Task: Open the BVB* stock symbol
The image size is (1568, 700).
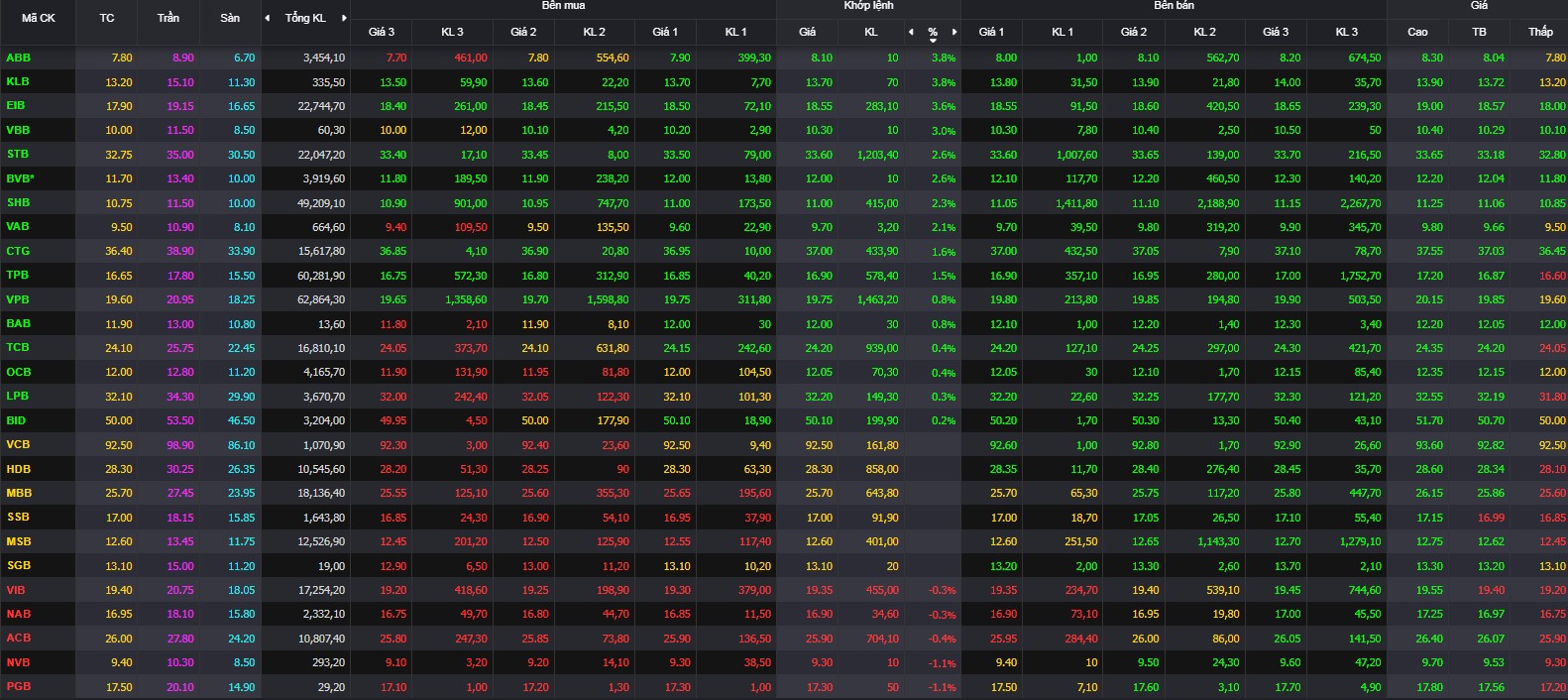Action: pos(21,178)
